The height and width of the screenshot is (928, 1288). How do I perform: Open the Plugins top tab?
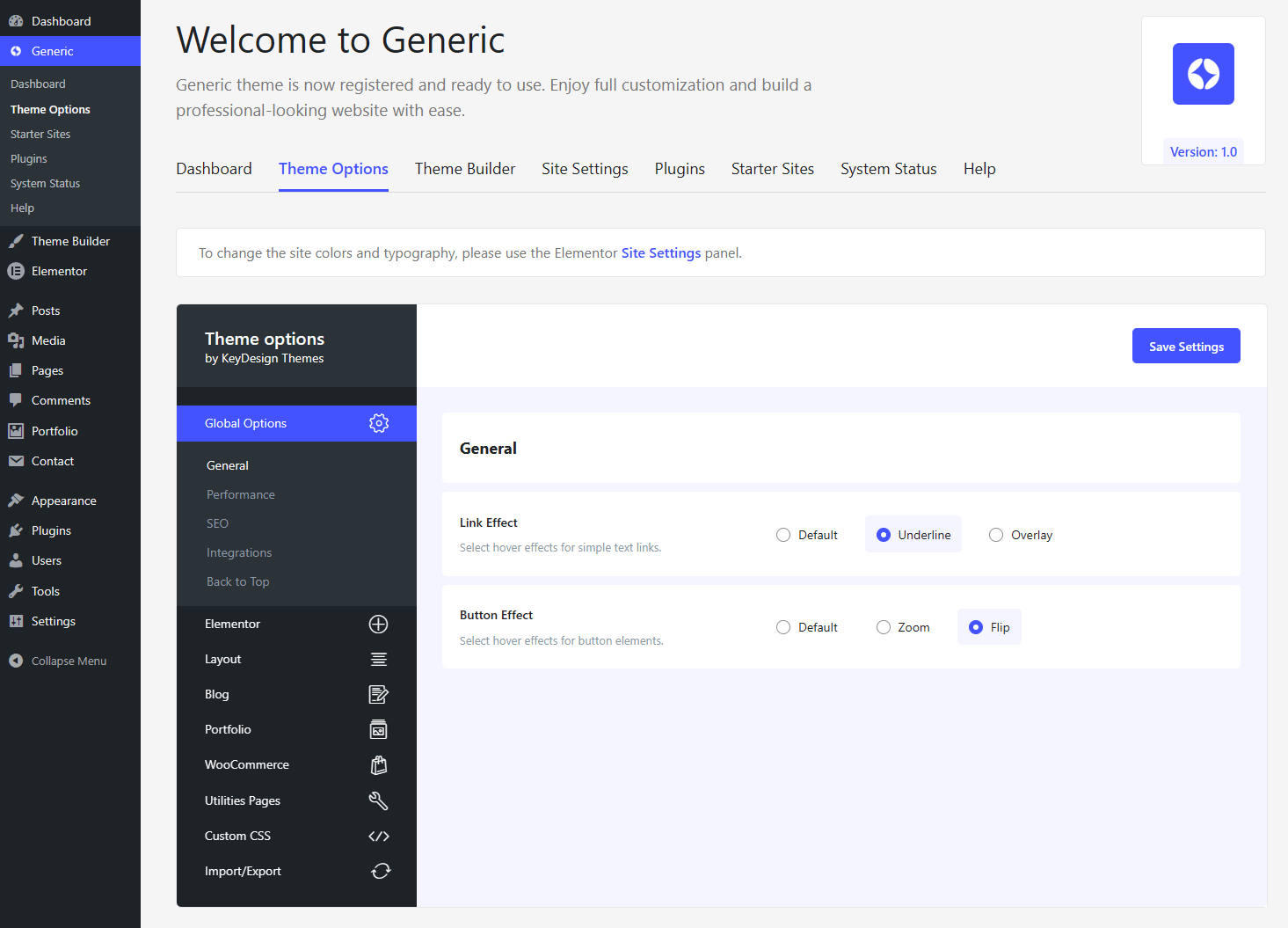coord(680,169)
